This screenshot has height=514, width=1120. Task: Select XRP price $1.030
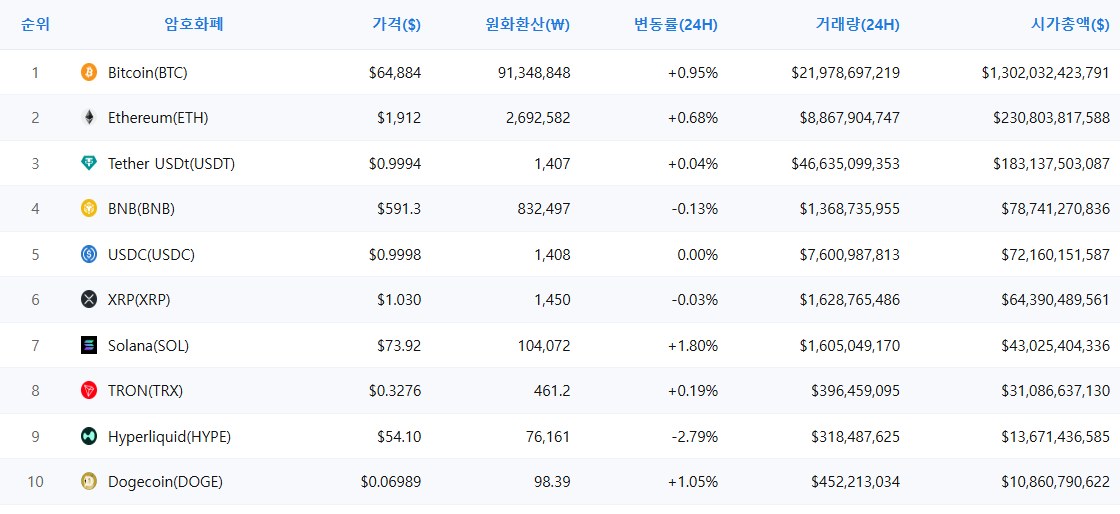[x=399, y=300]
